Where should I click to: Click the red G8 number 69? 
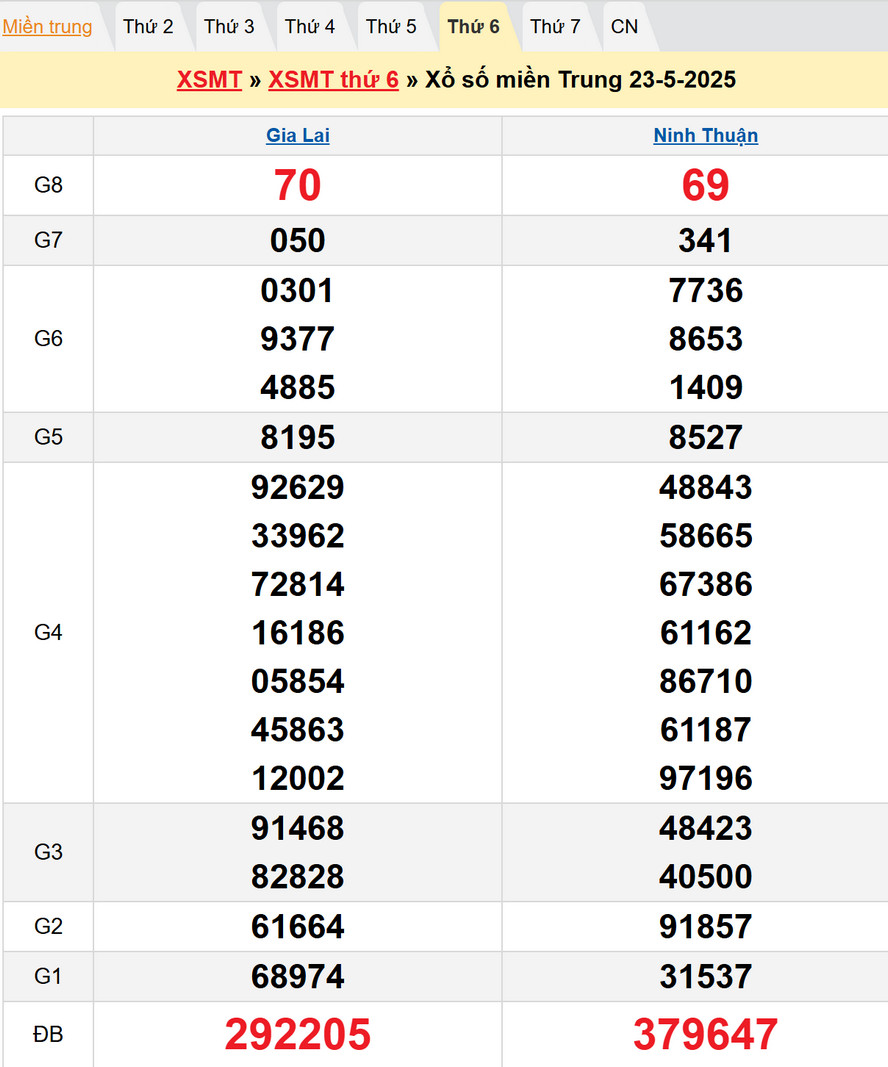tap(705, 185)
